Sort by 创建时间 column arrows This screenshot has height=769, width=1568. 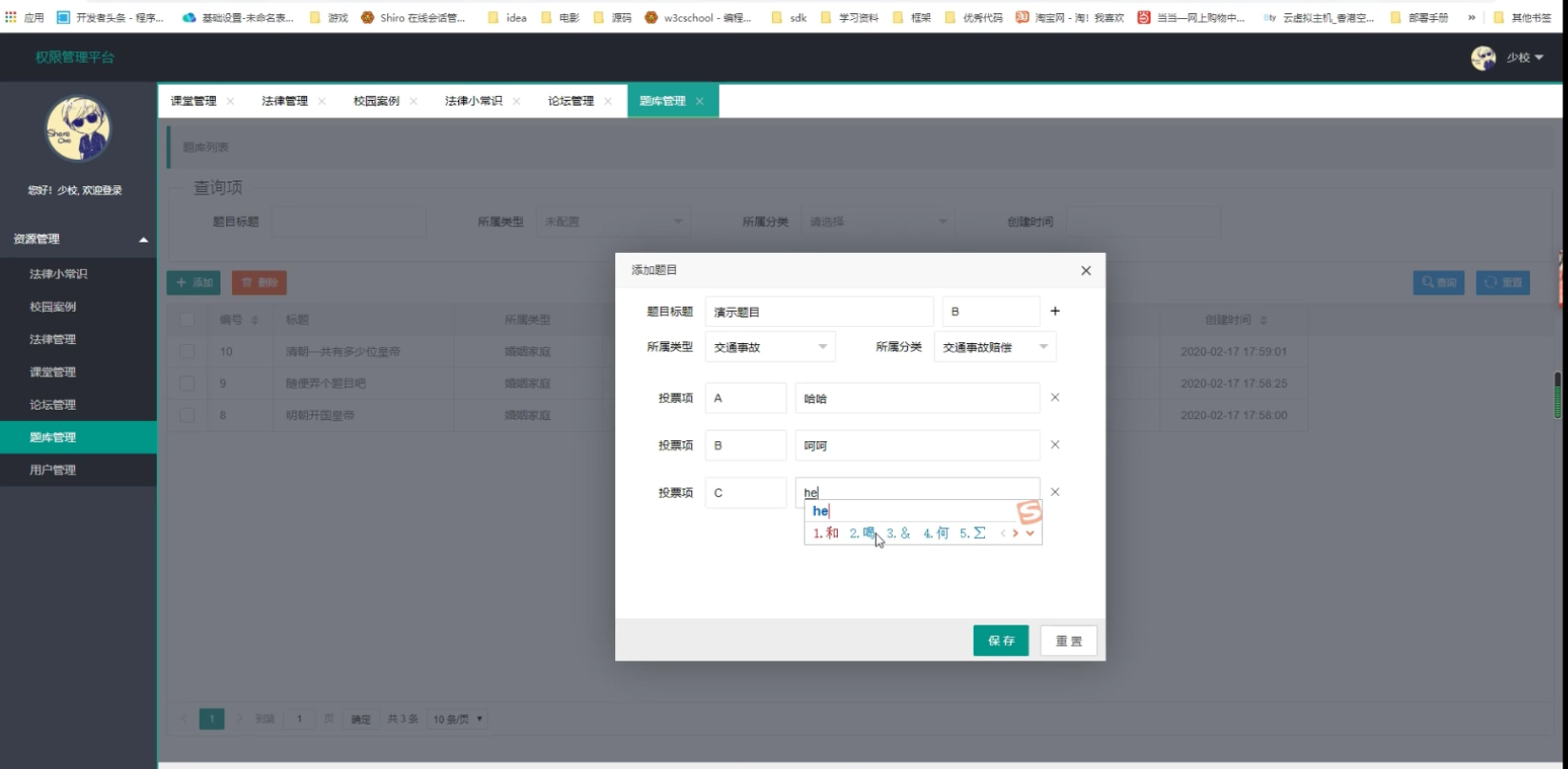point(1264,320)
